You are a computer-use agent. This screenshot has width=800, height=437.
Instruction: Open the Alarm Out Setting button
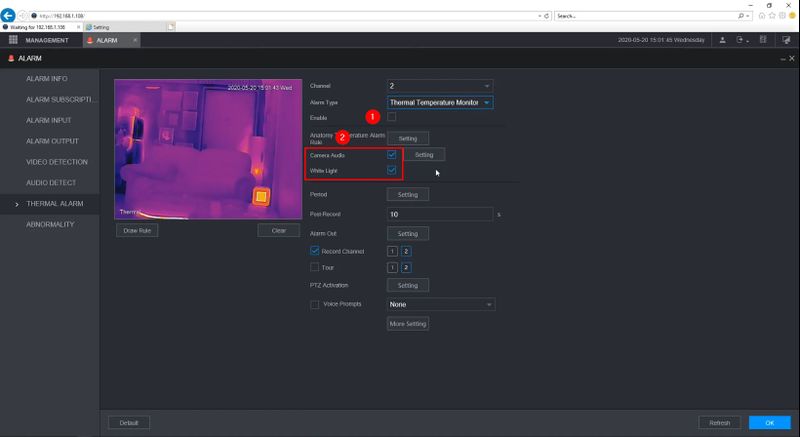[408, 234]
